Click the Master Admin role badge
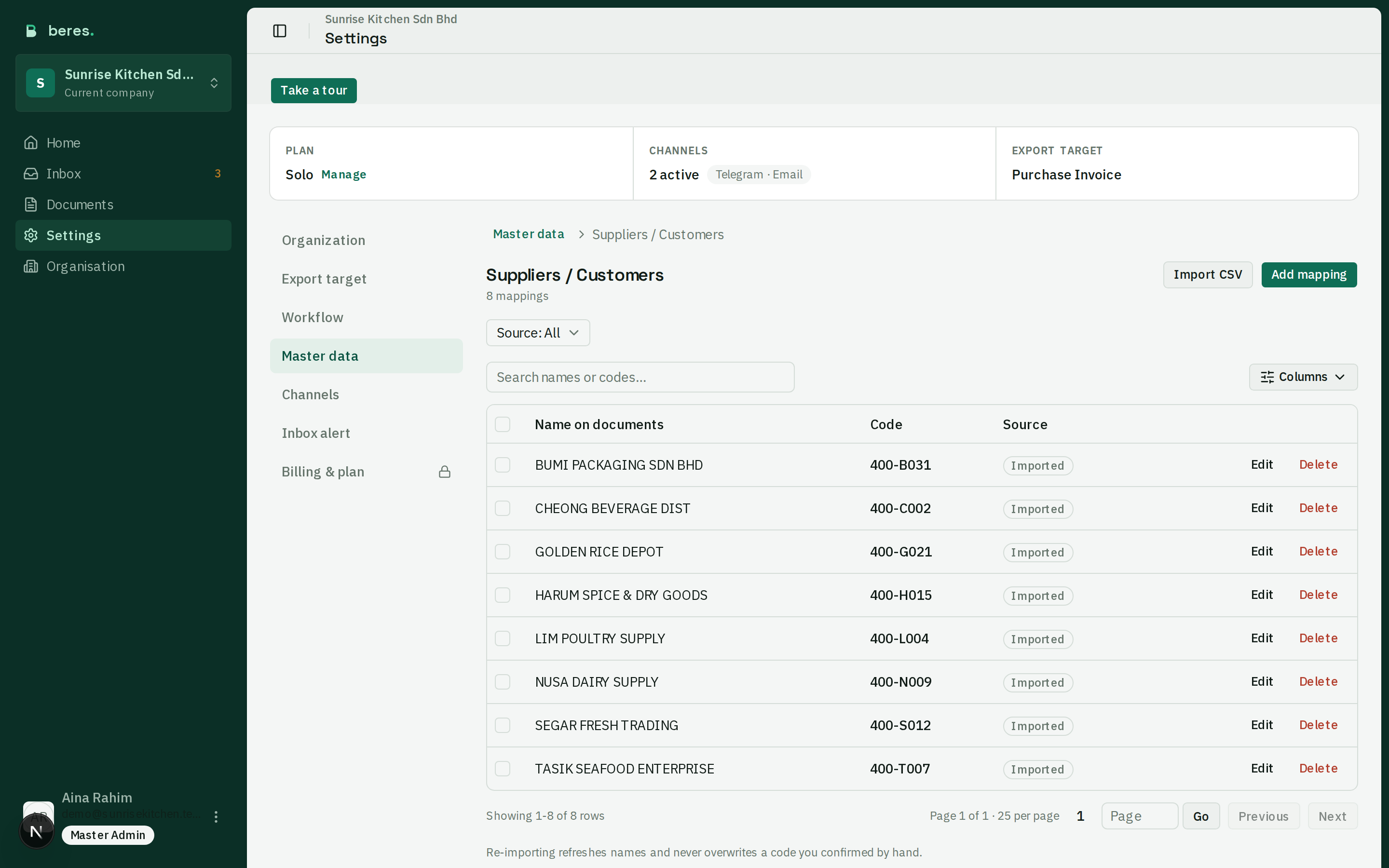 (x=108, y=835)
